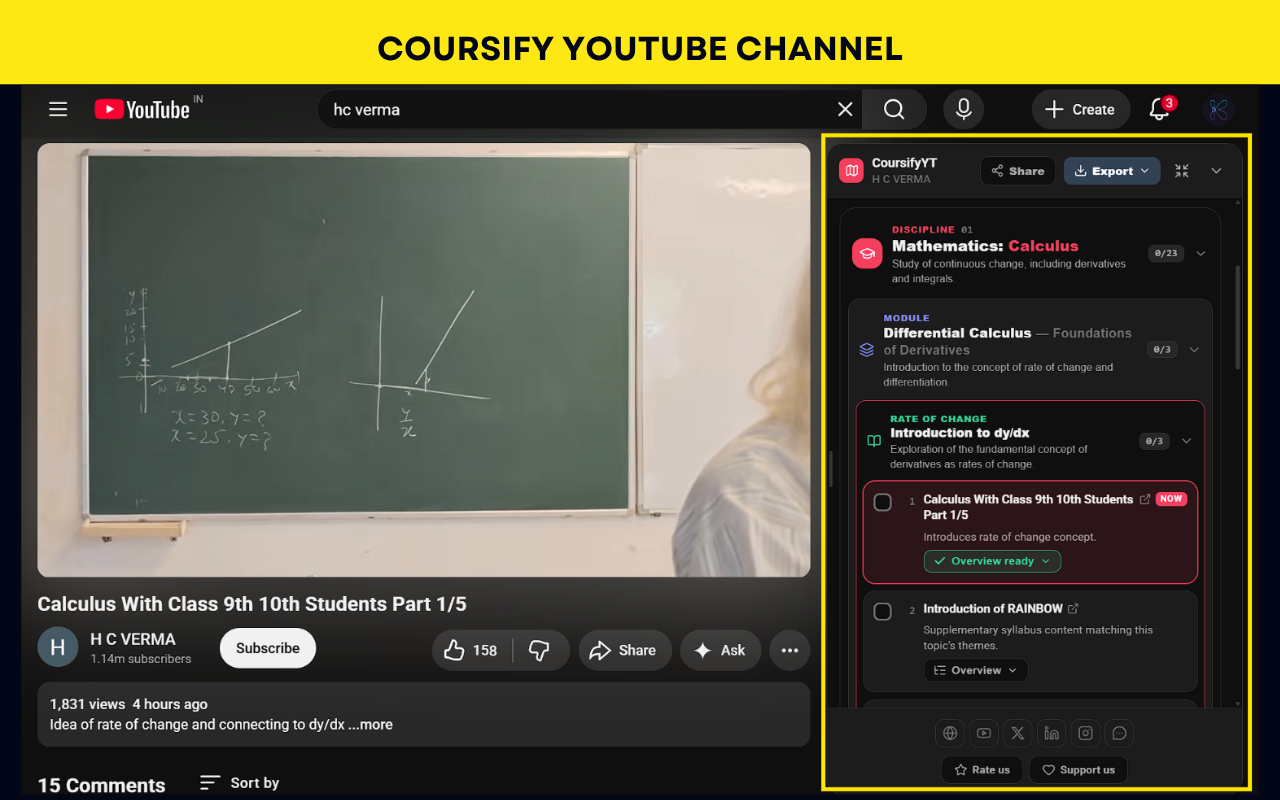Clear the search box with the X icon
Viewport: 1280px width, 800px height.
tap(845, 109)
